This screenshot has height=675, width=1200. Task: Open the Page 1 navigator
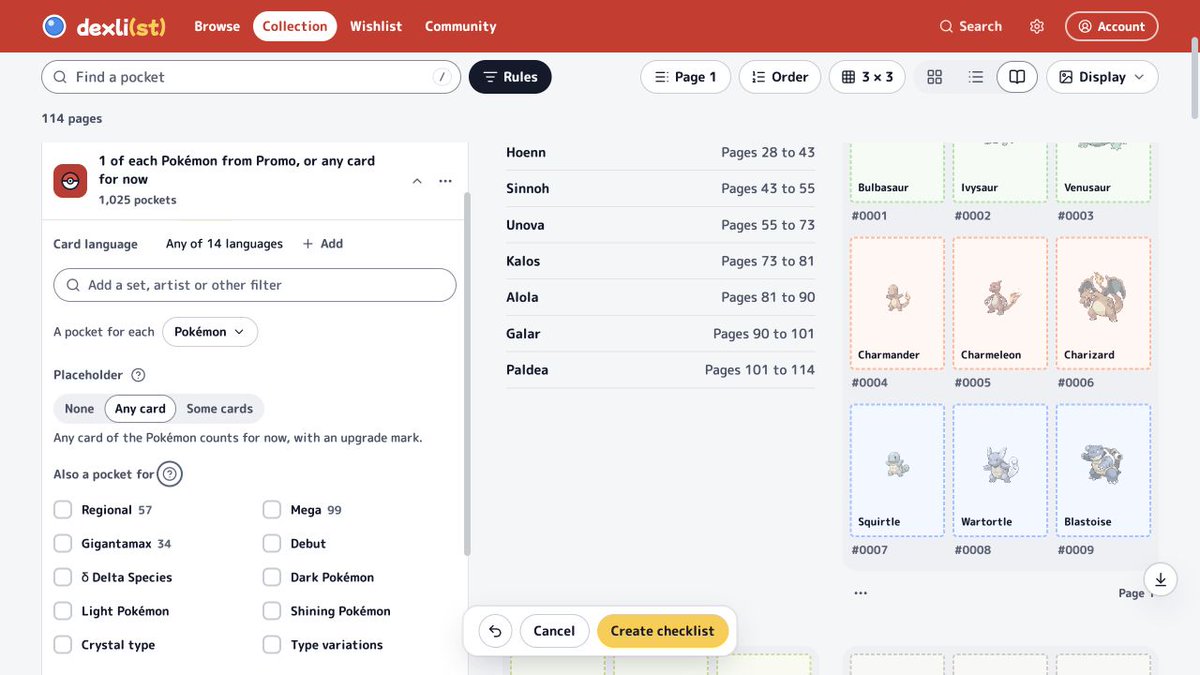tap(685, 77)
